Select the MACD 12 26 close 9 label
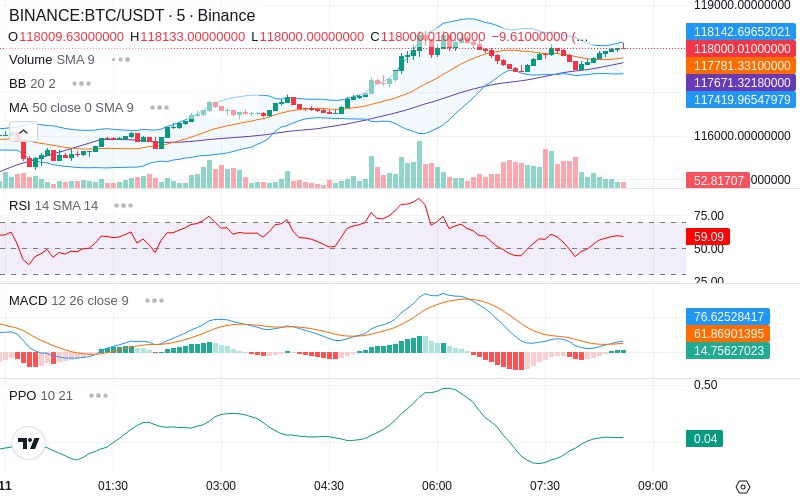800x500 pixels. 68,301
